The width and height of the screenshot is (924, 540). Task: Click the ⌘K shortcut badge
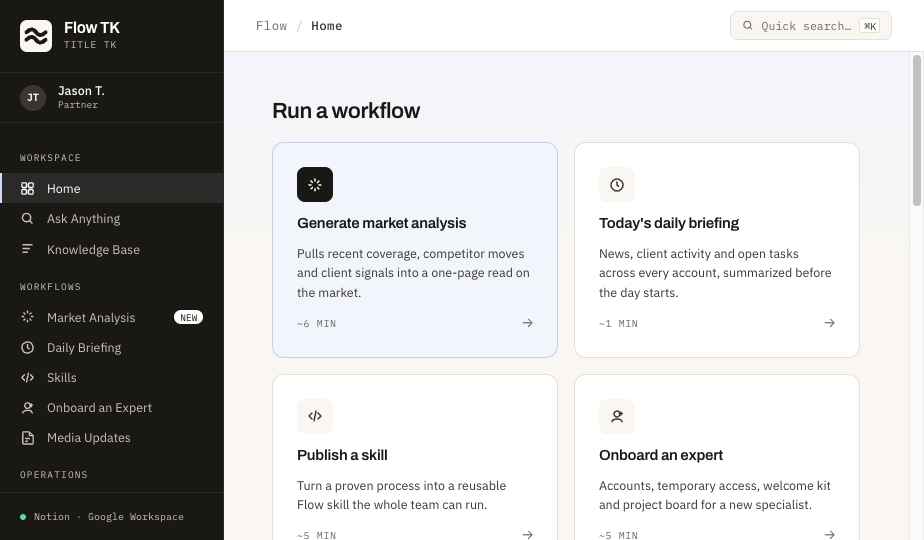(870, 26)
